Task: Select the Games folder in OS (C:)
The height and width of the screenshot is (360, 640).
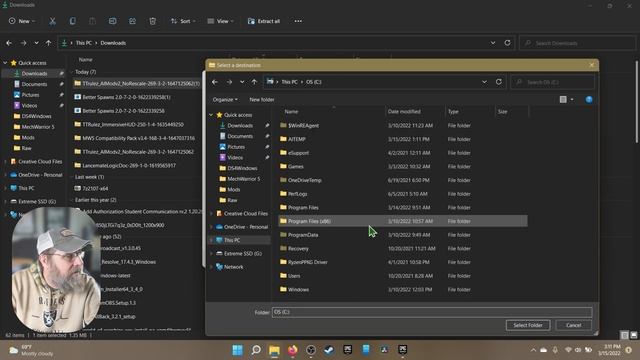Action: [403, 167]
